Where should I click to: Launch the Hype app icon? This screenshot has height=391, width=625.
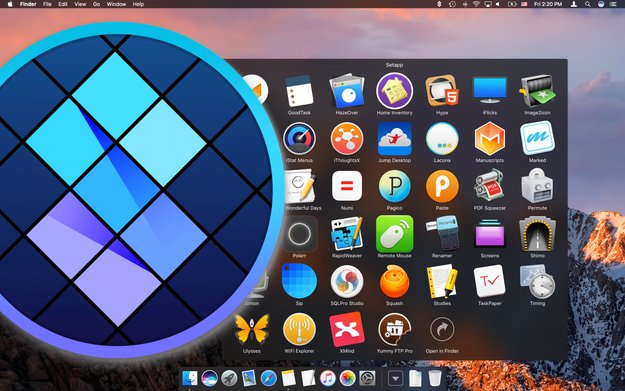(x=442, y=91)
